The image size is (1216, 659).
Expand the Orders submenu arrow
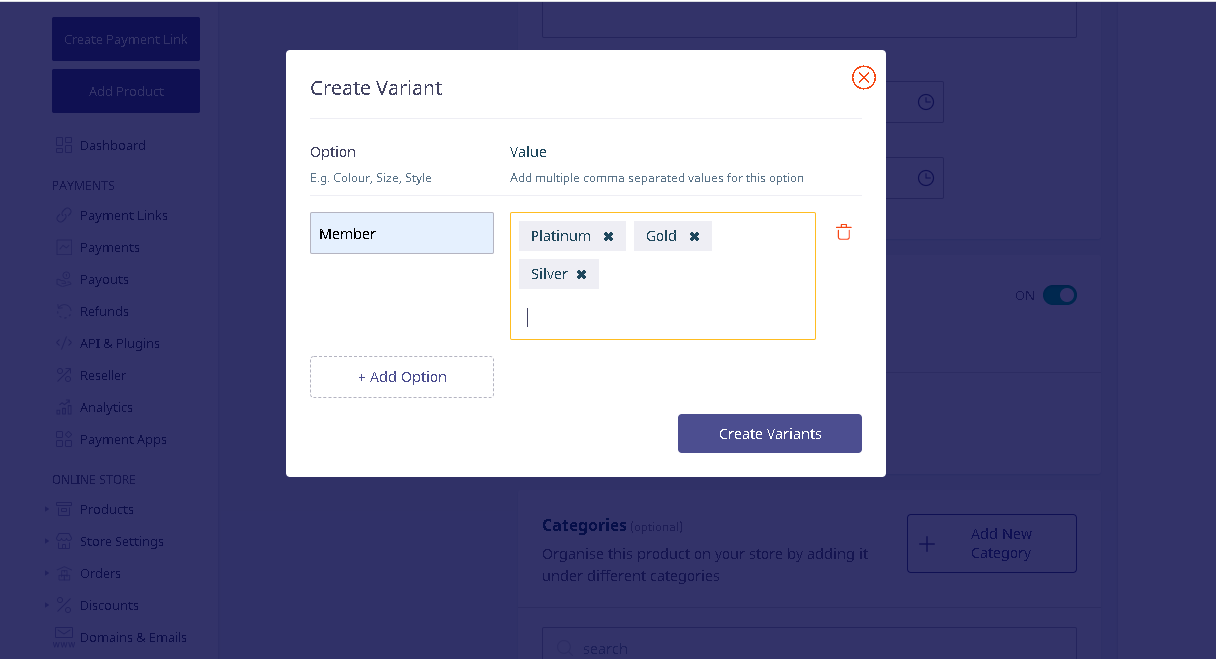coord(46,573)
